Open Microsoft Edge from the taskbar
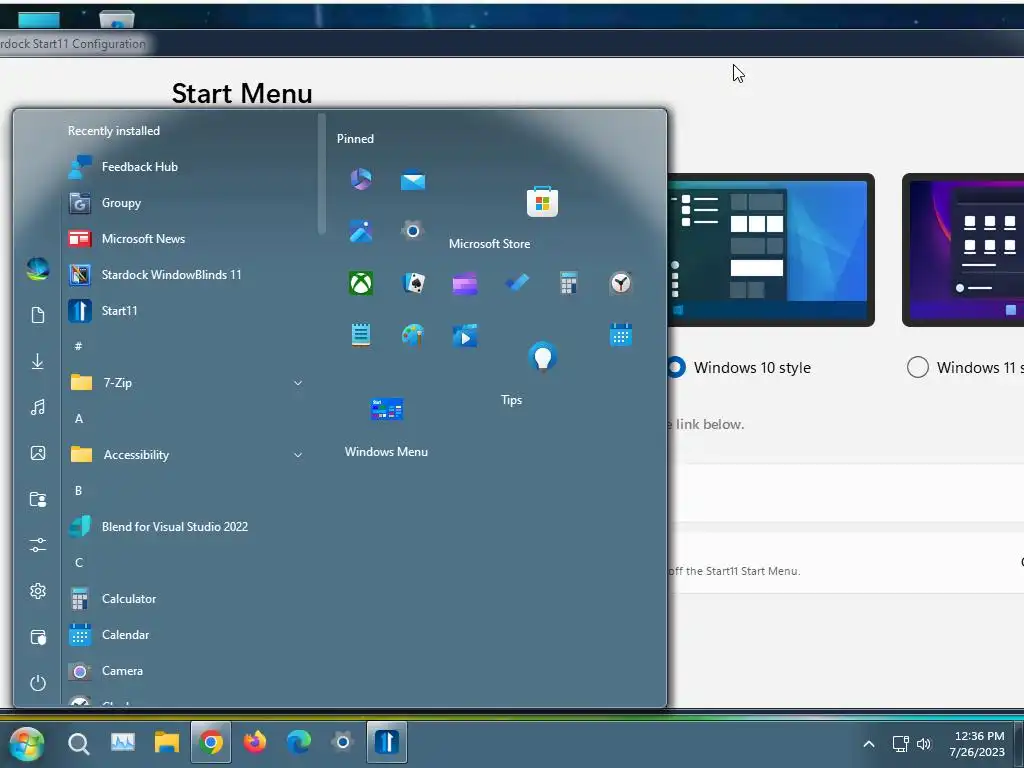This screenshot has width=1024, height=768. 298,743
